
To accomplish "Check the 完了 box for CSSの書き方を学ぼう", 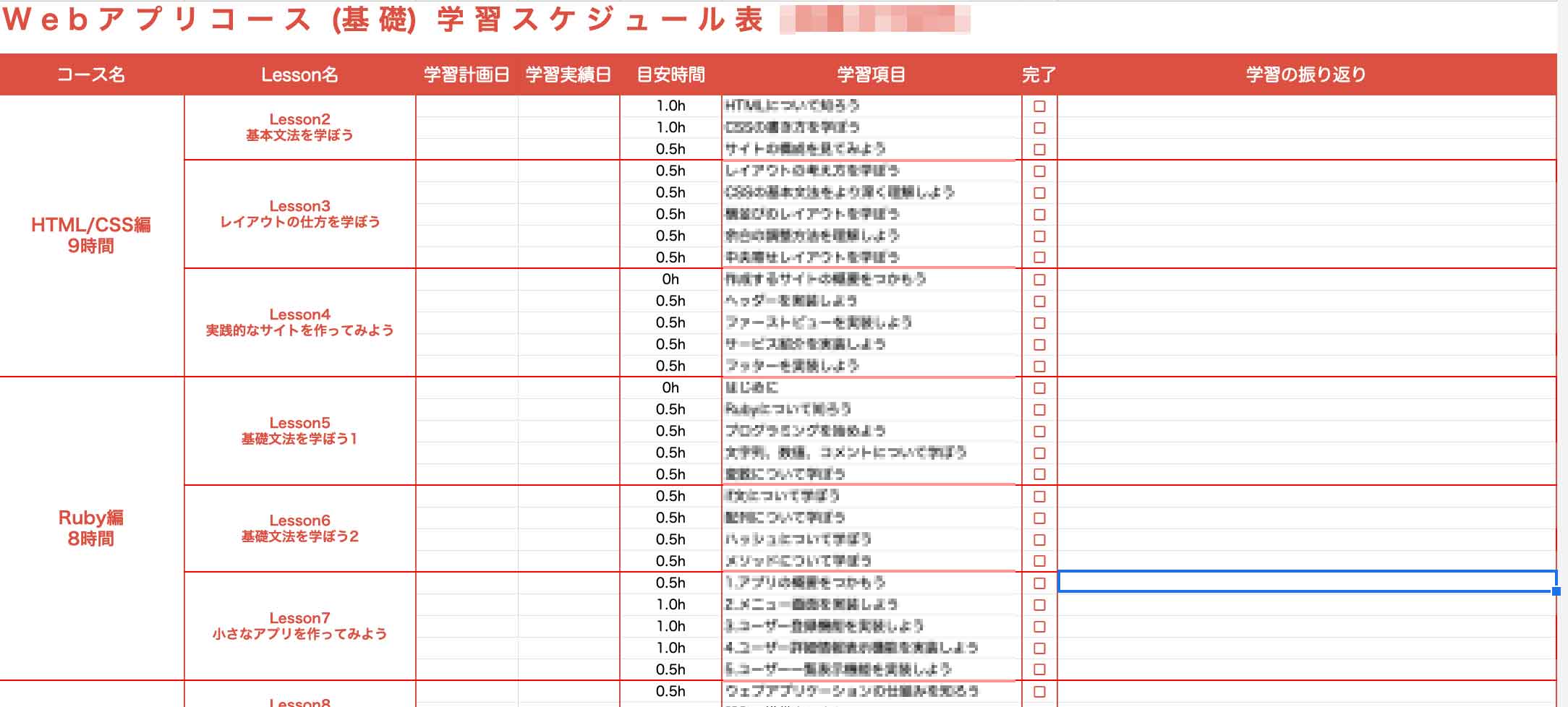I will 1039,128.
